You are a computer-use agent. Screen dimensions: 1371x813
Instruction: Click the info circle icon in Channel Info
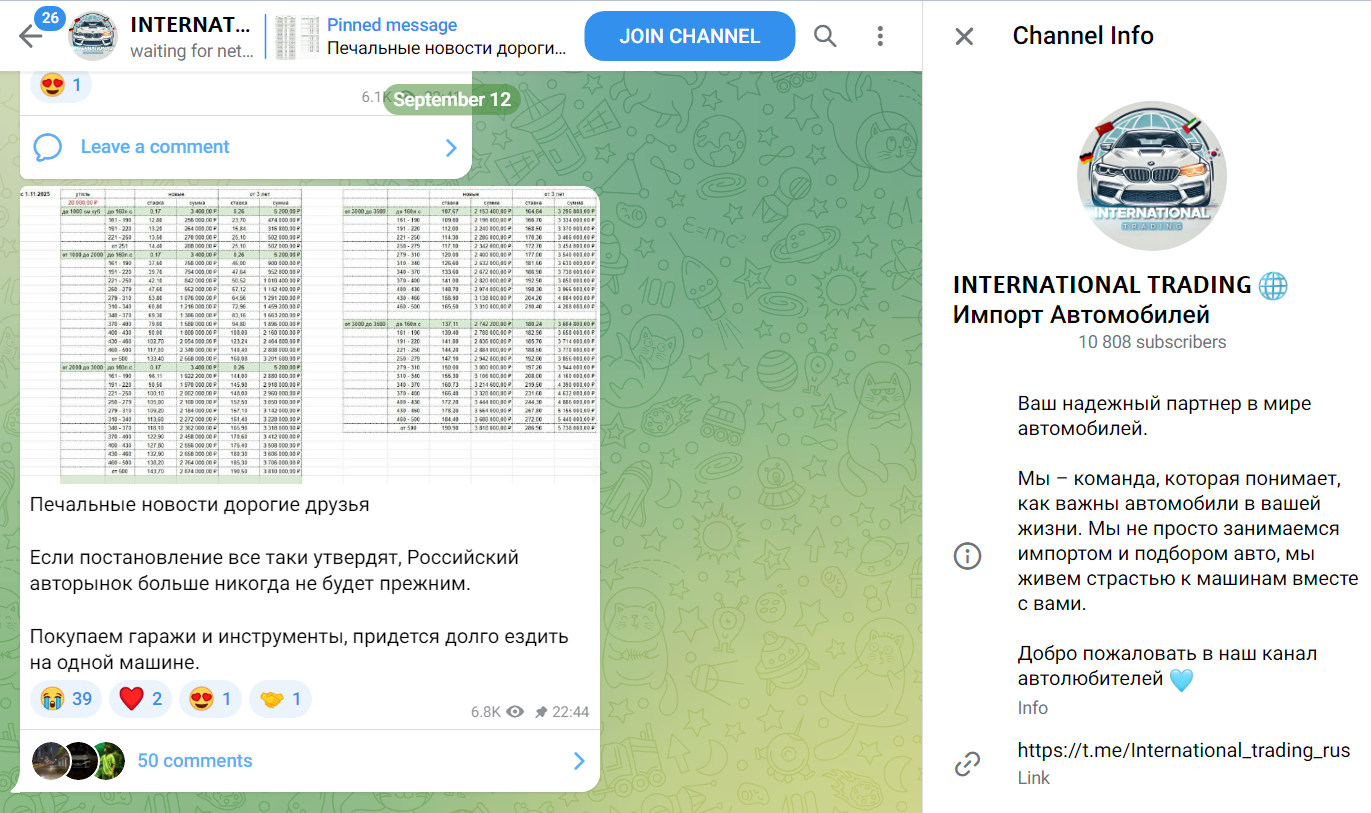pyautogui.click(x=967, y=556)
